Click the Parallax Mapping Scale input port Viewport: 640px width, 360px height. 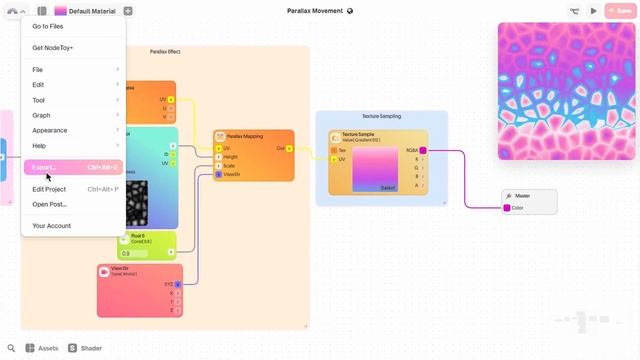219,166
